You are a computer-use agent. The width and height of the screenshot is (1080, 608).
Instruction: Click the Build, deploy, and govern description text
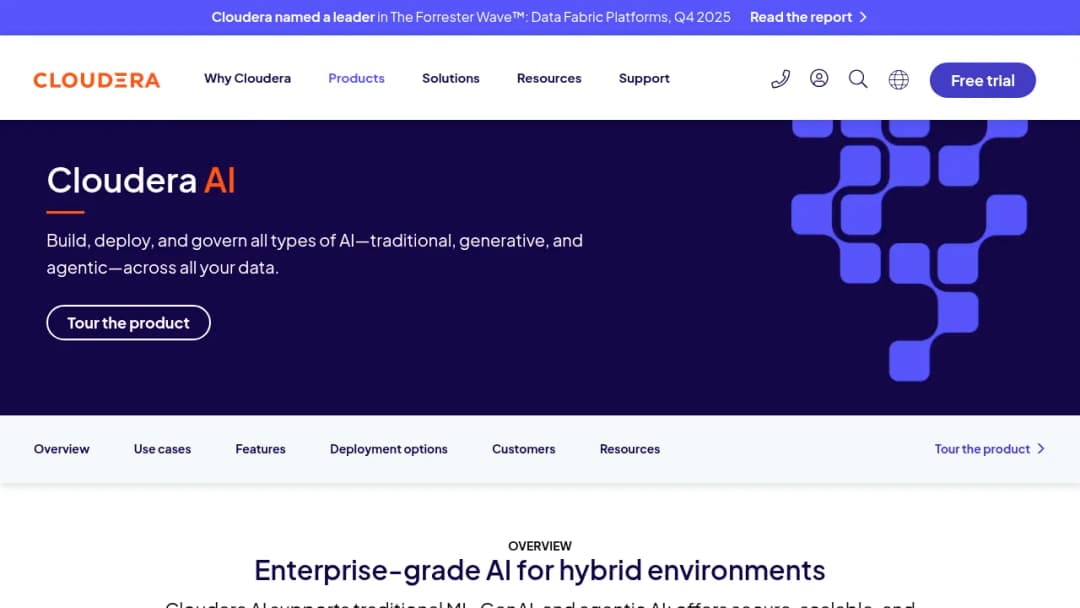(x=315, y=254)
